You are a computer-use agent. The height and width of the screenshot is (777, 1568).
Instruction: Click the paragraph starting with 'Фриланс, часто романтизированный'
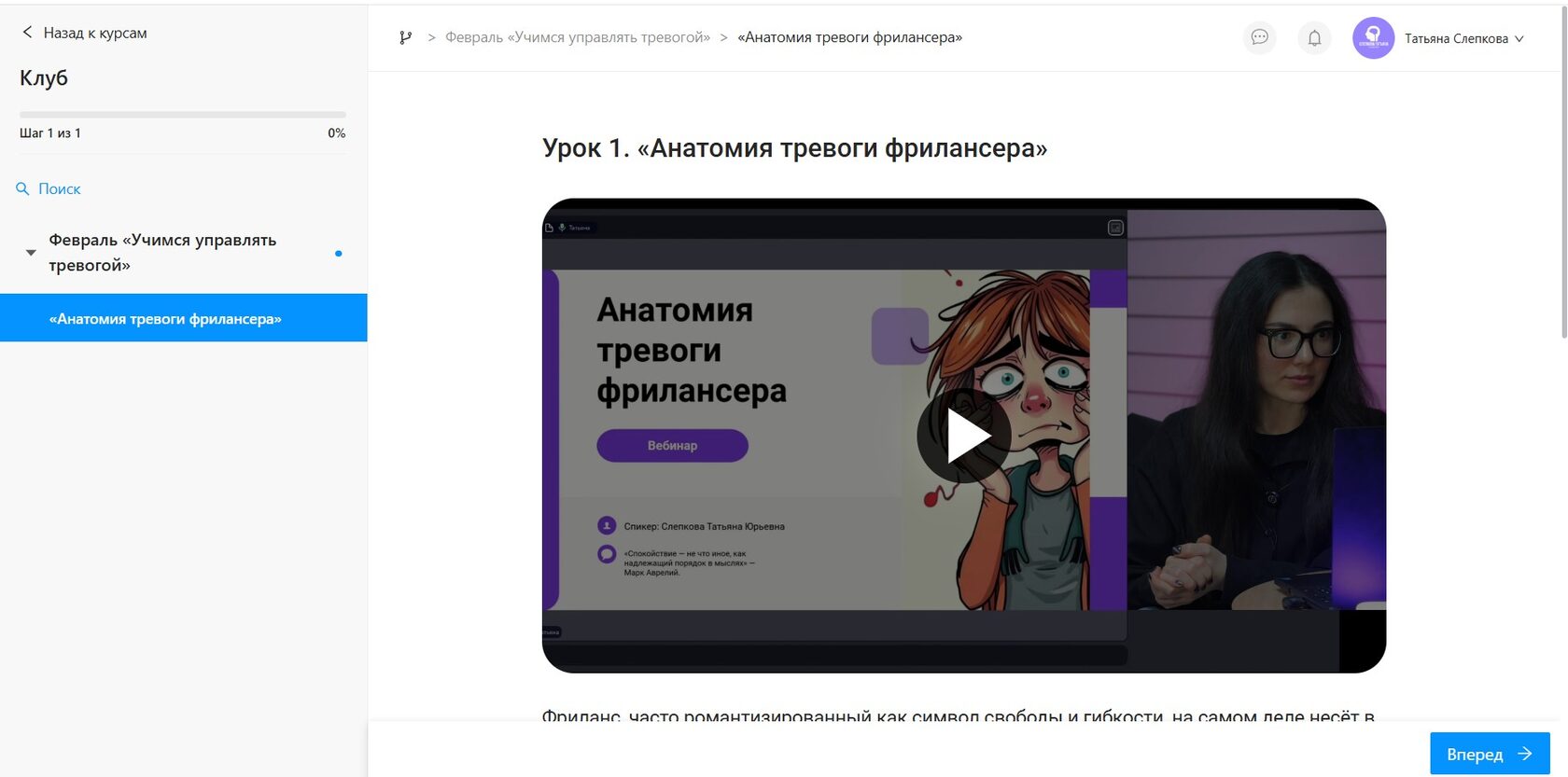(959, 715)
